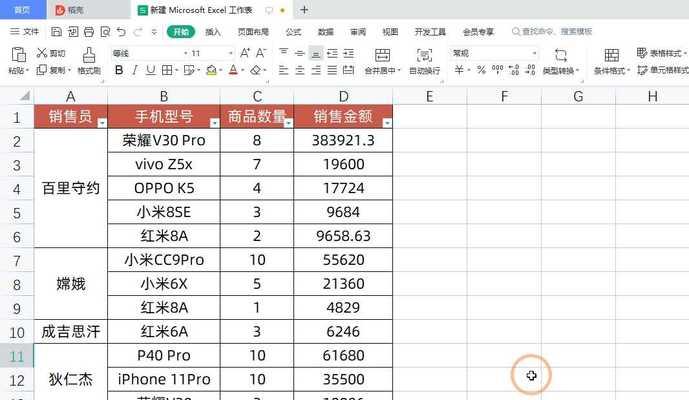Switch to the 插入 ribbon tab
Screen dimensions: 689x400
pyautogui.click(x=213, y=32)
